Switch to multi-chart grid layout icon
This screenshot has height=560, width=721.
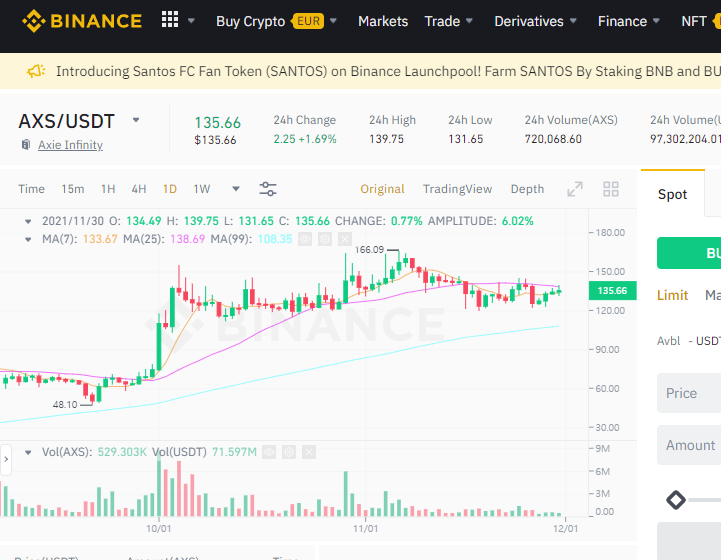point(611,189)
